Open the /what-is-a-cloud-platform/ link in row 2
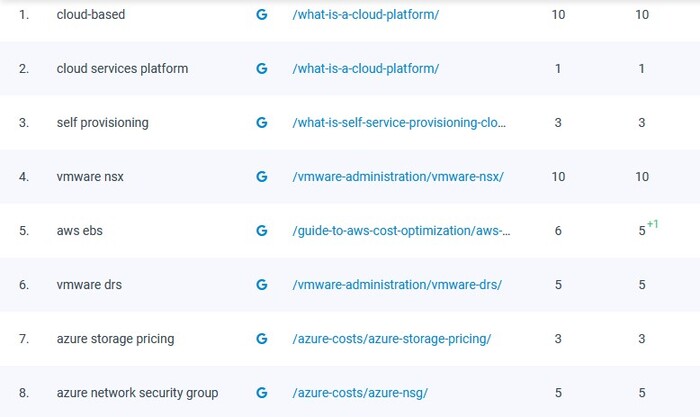The height and width of the screenshot is (417, 700). (x=366, y=69)
